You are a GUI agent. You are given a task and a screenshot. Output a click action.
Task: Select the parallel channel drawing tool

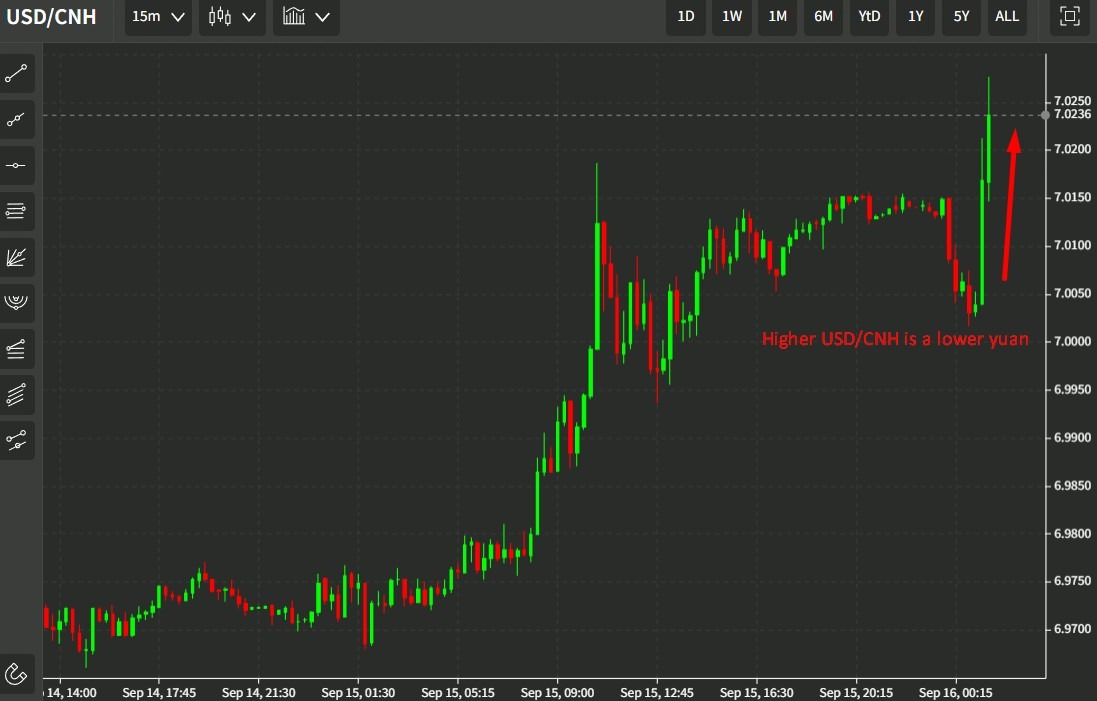click(x=16, y=395)
